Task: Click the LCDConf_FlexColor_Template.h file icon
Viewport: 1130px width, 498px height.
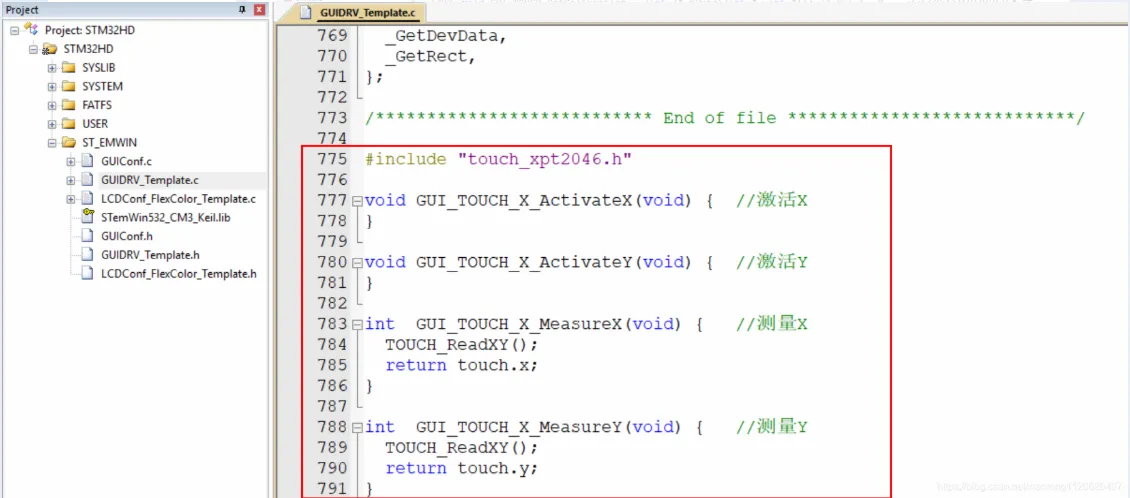Action: point(87,273)
